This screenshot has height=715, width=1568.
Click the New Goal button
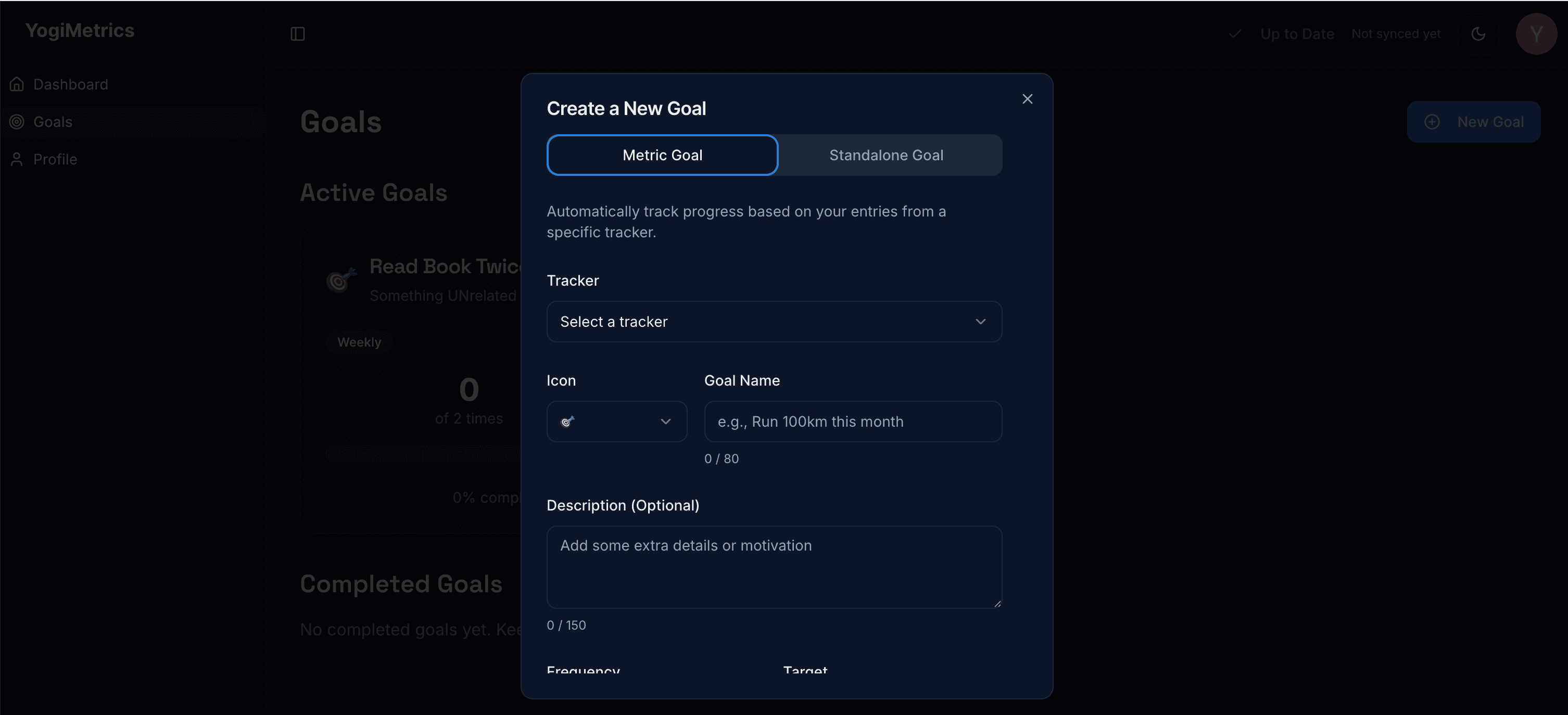1474,122
